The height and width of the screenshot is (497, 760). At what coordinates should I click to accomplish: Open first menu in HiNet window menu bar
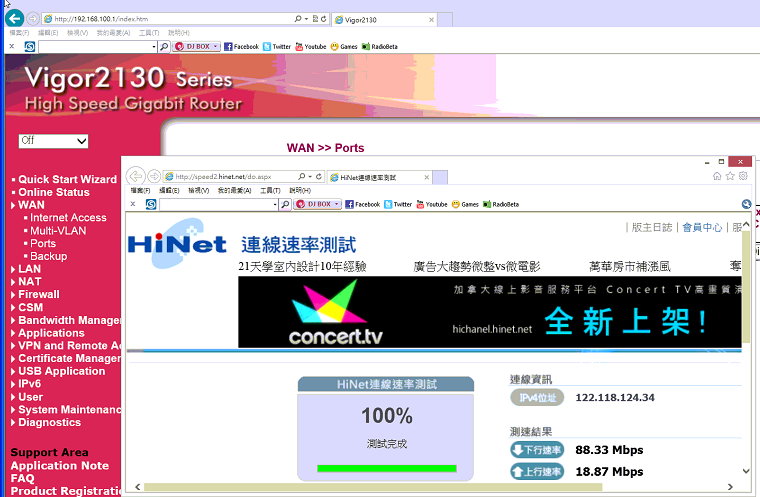point(141,191)
